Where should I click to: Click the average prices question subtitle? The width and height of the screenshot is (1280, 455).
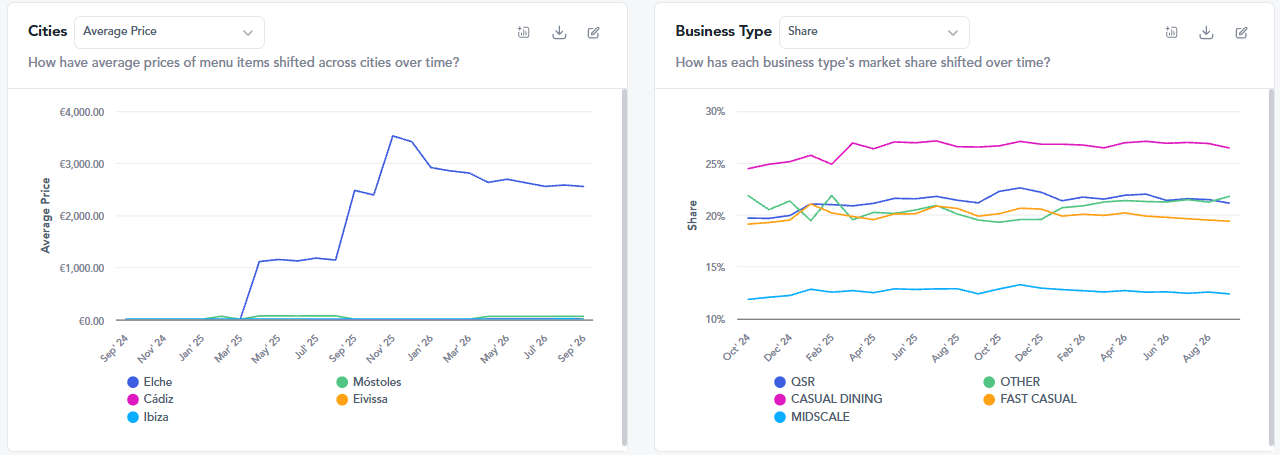point(244,62)
